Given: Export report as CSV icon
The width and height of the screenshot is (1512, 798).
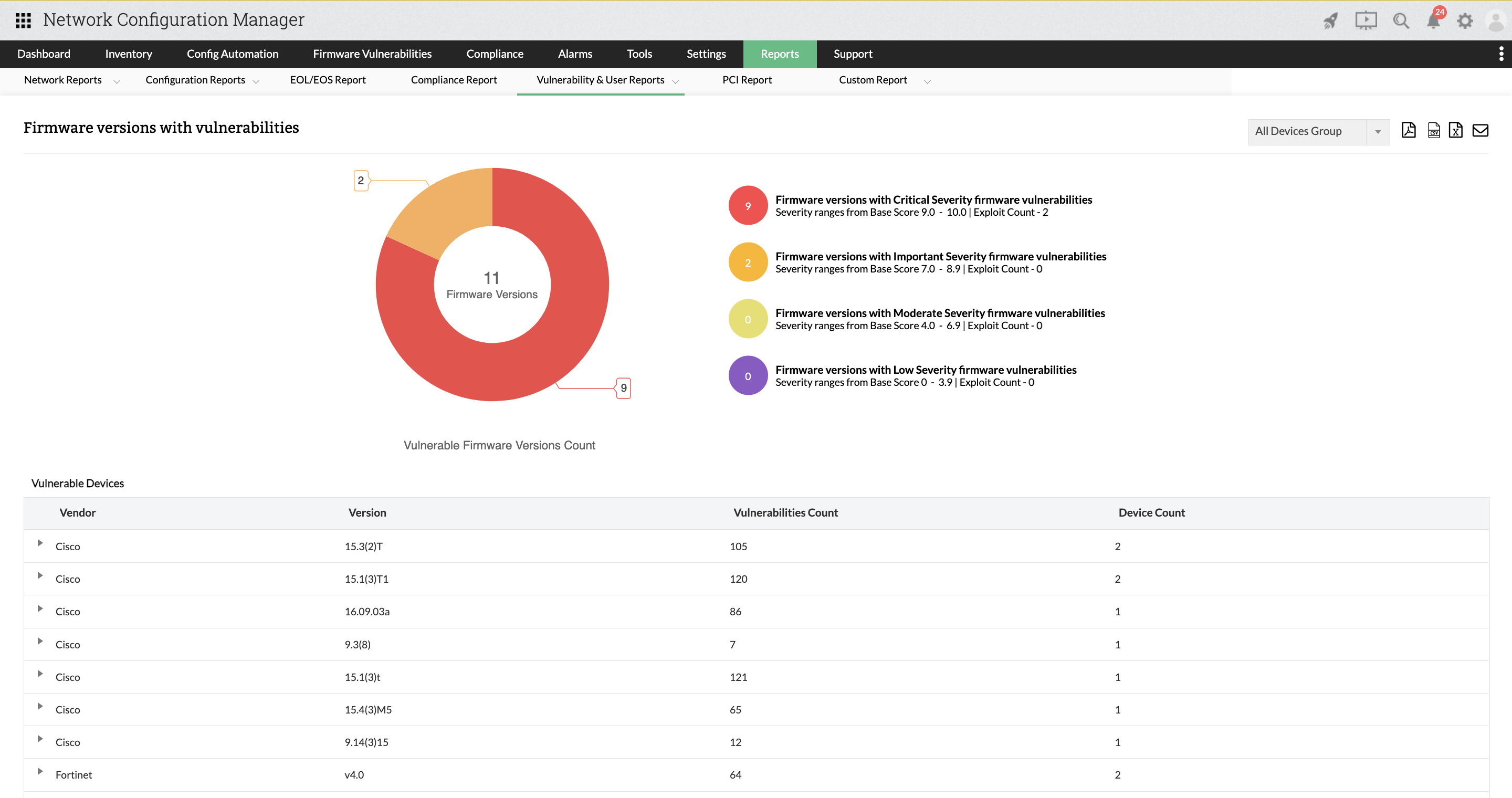Looking at the screenshot, I should point(1433,130).
